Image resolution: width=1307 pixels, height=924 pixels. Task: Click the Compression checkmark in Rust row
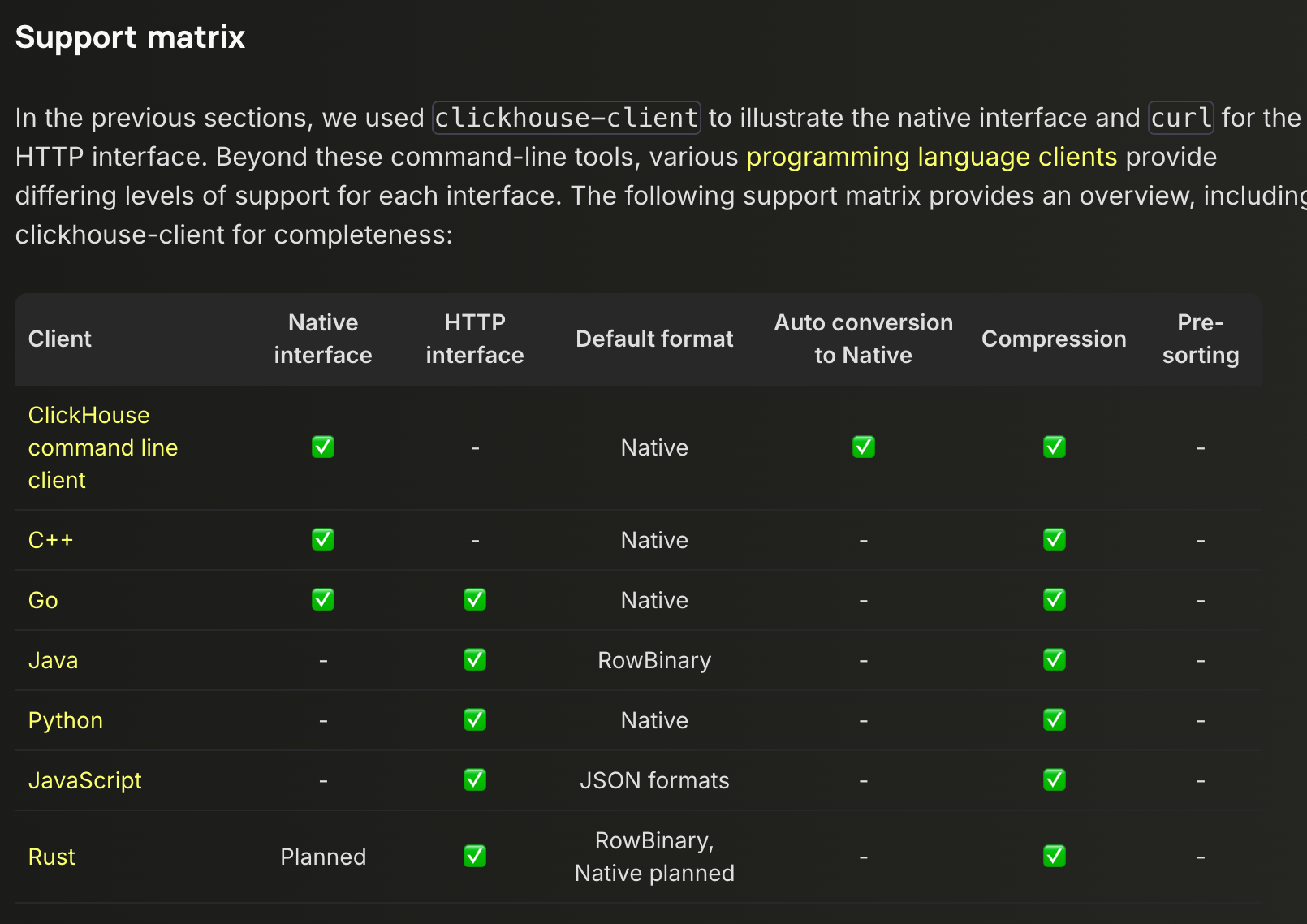pos(1055,856)
